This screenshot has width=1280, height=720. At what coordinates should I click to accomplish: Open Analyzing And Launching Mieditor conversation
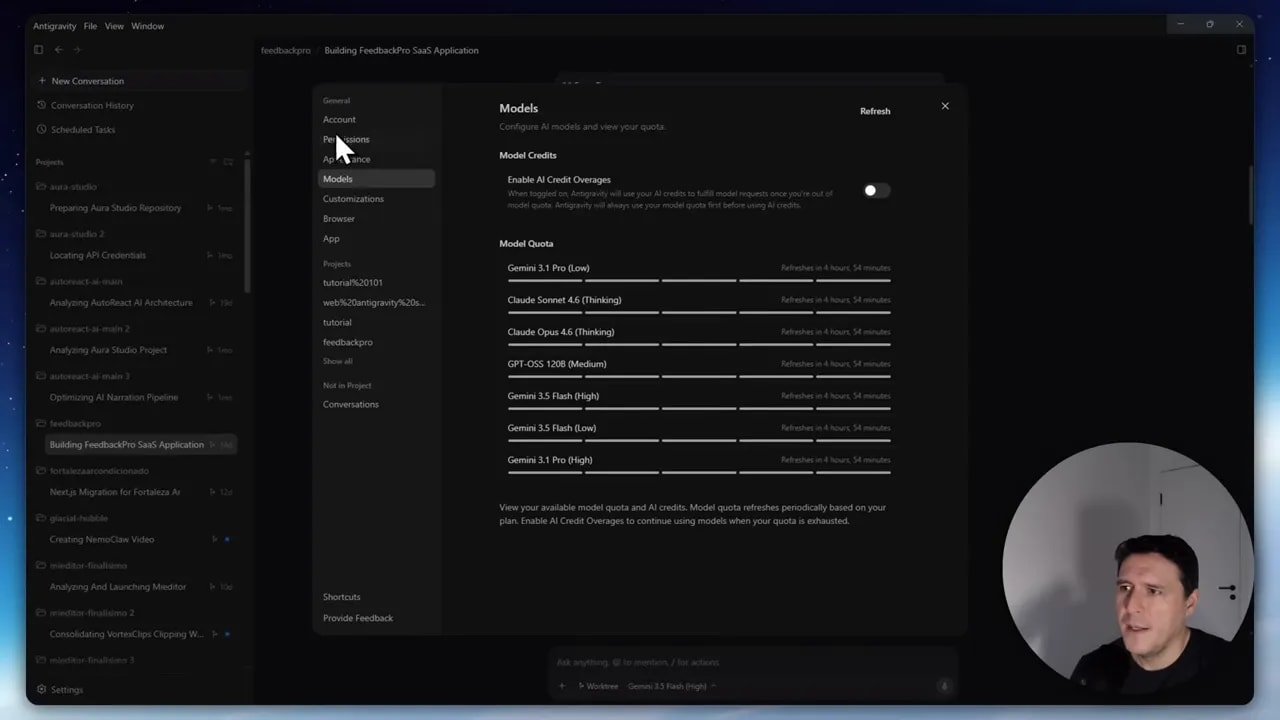(x=118, y=587)
